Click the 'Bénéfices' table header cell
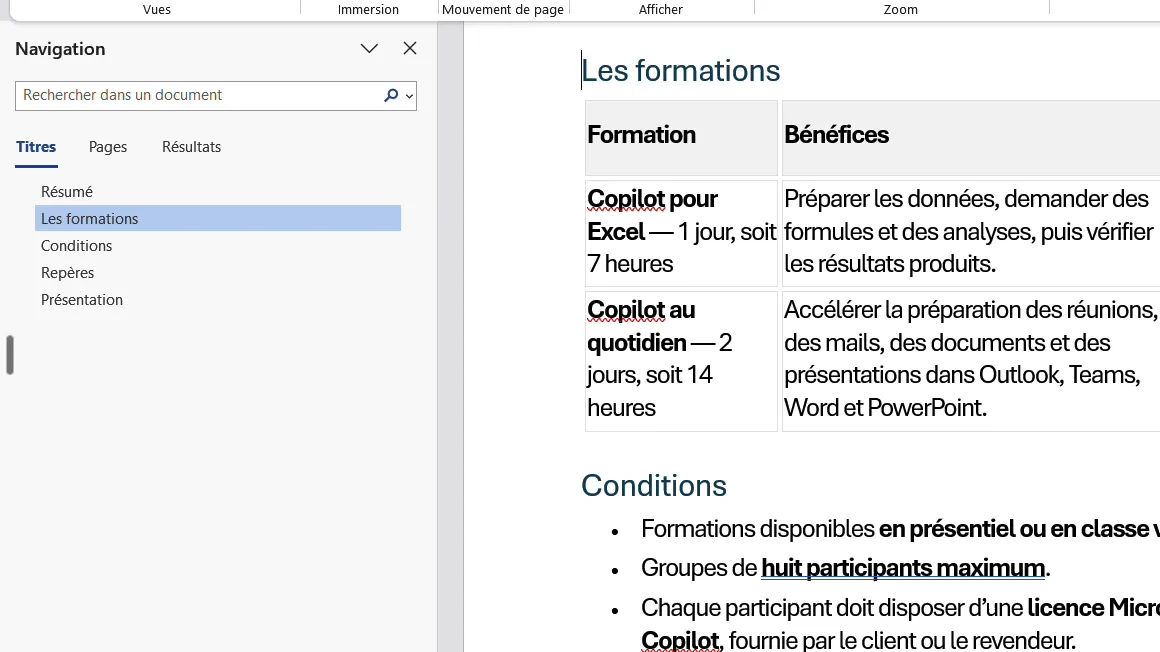This screenshot has height=652, width=1160. (x=971, y=138)
